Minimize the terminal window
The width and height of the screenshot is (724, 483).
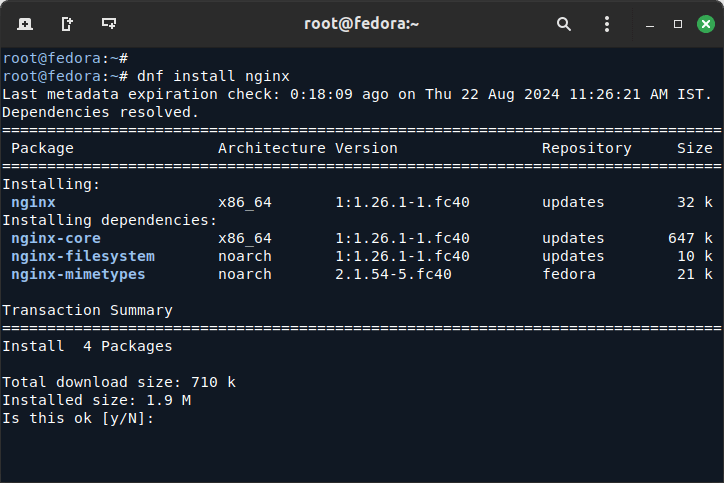pyautogui.click(x=650, y=25)
